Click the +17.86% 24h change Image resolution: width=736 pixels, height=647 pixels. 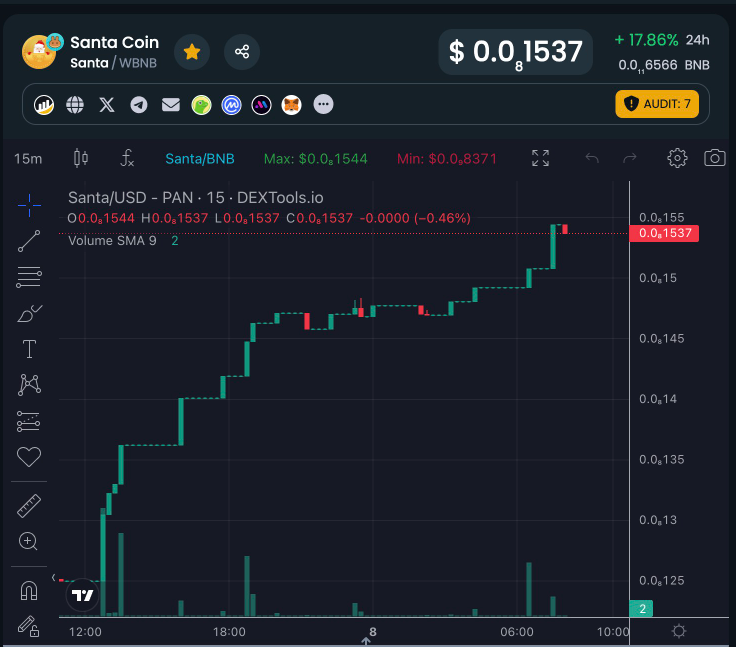coord(662,40)
